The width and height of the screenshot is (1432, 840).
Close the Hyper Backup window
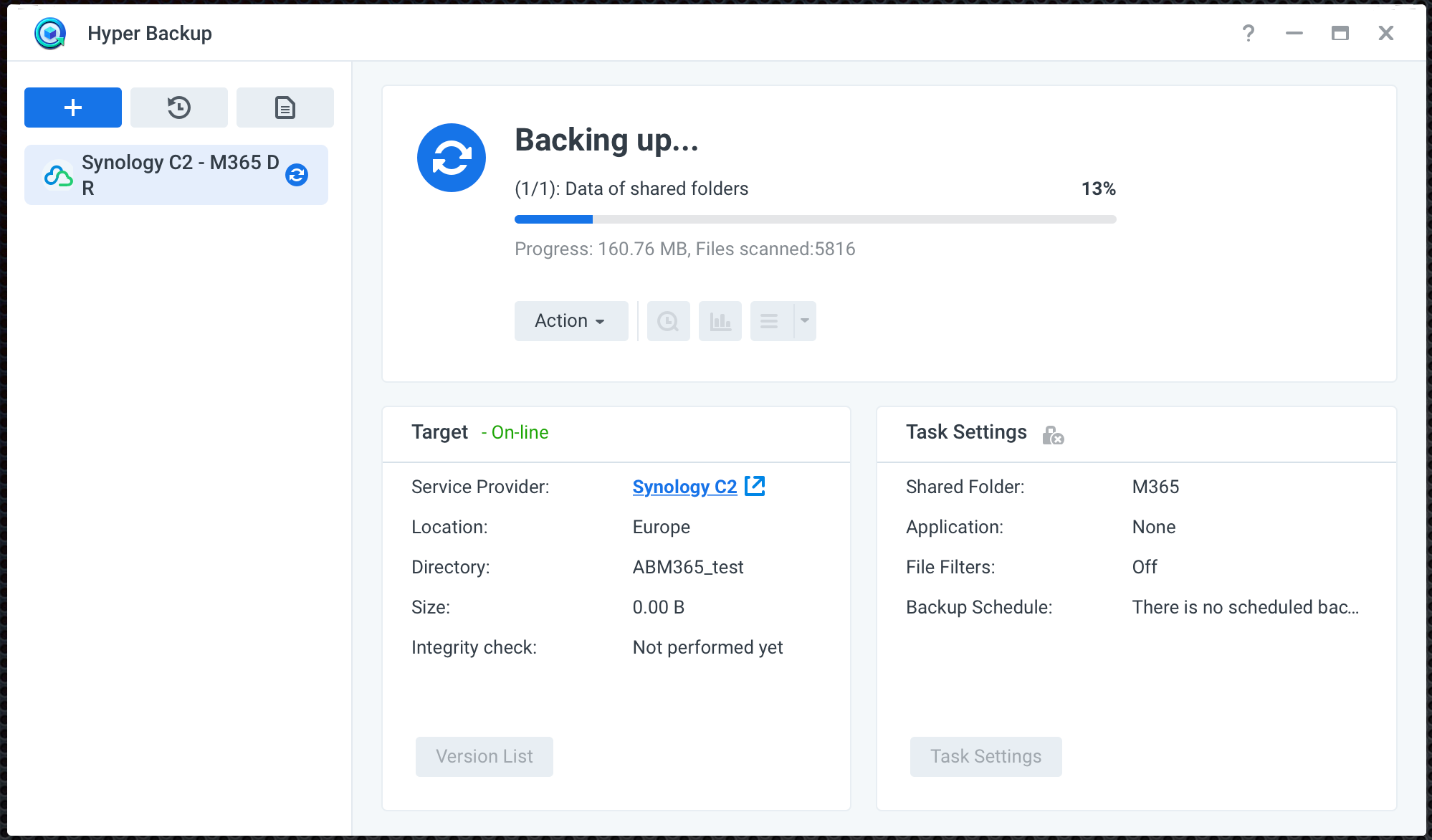[x=1386, y=33]
